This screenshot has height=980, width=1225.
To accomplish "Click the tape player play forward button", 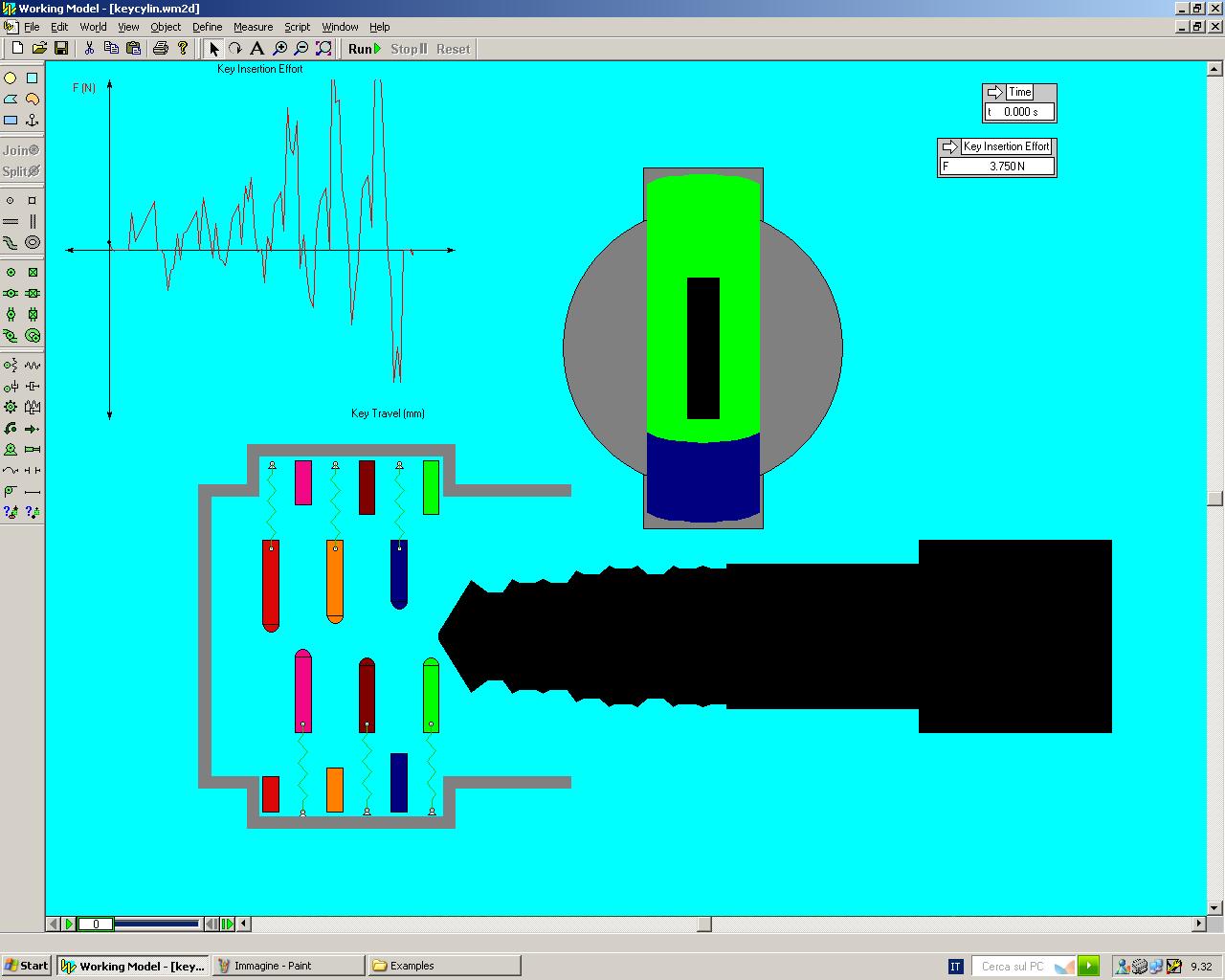I will click(70, 924).
